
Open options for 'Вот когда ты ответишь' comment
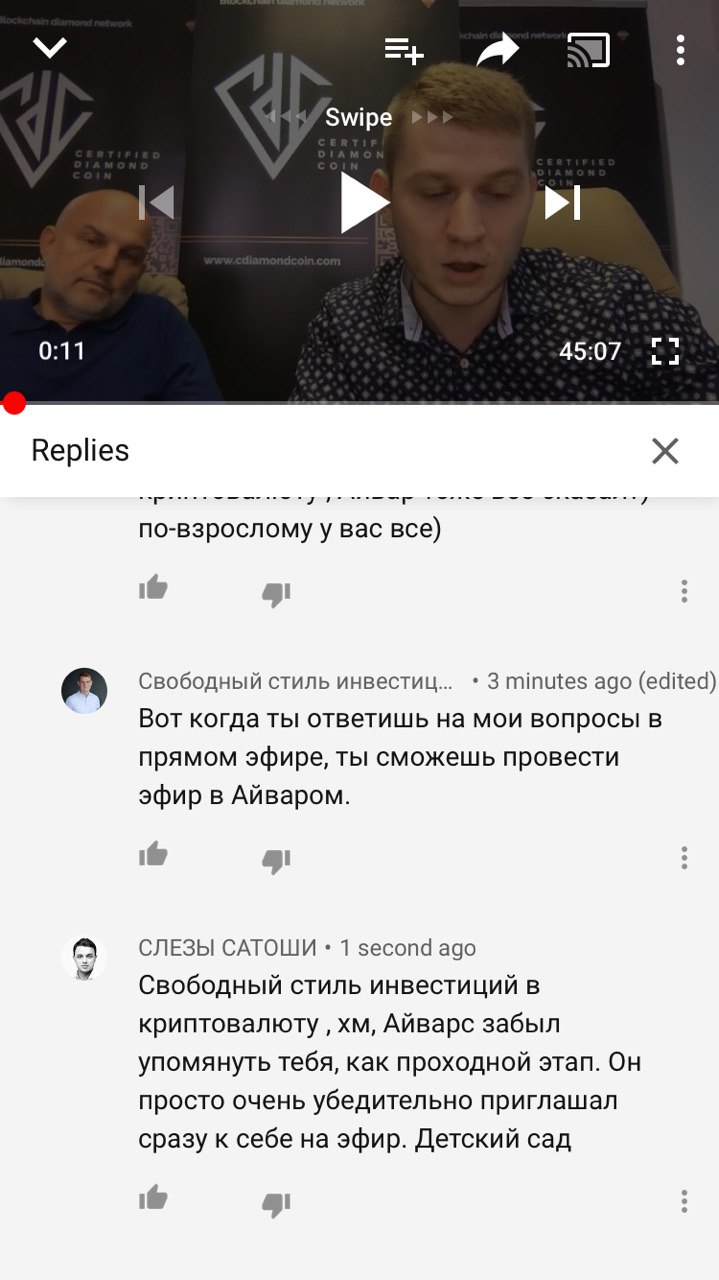[684, 858]
